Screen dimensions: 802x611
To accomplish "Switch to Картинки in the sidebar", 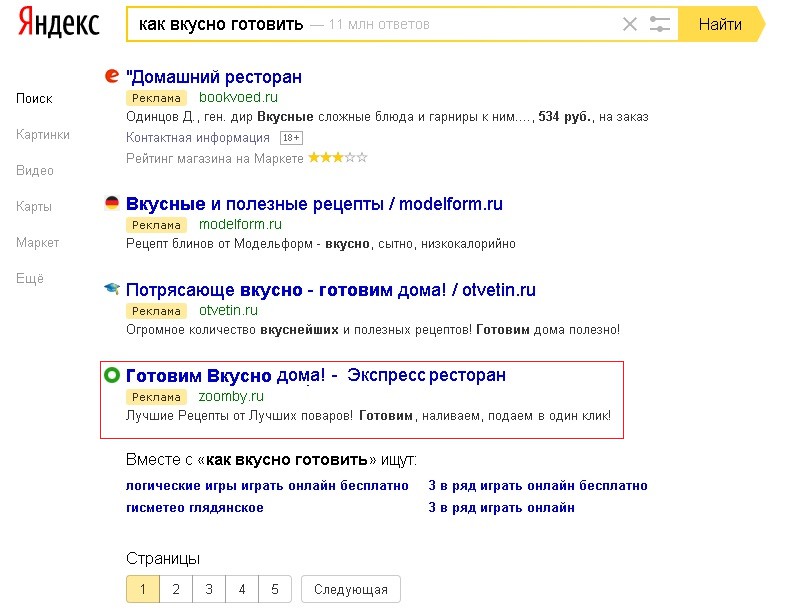I will point(43,134).
